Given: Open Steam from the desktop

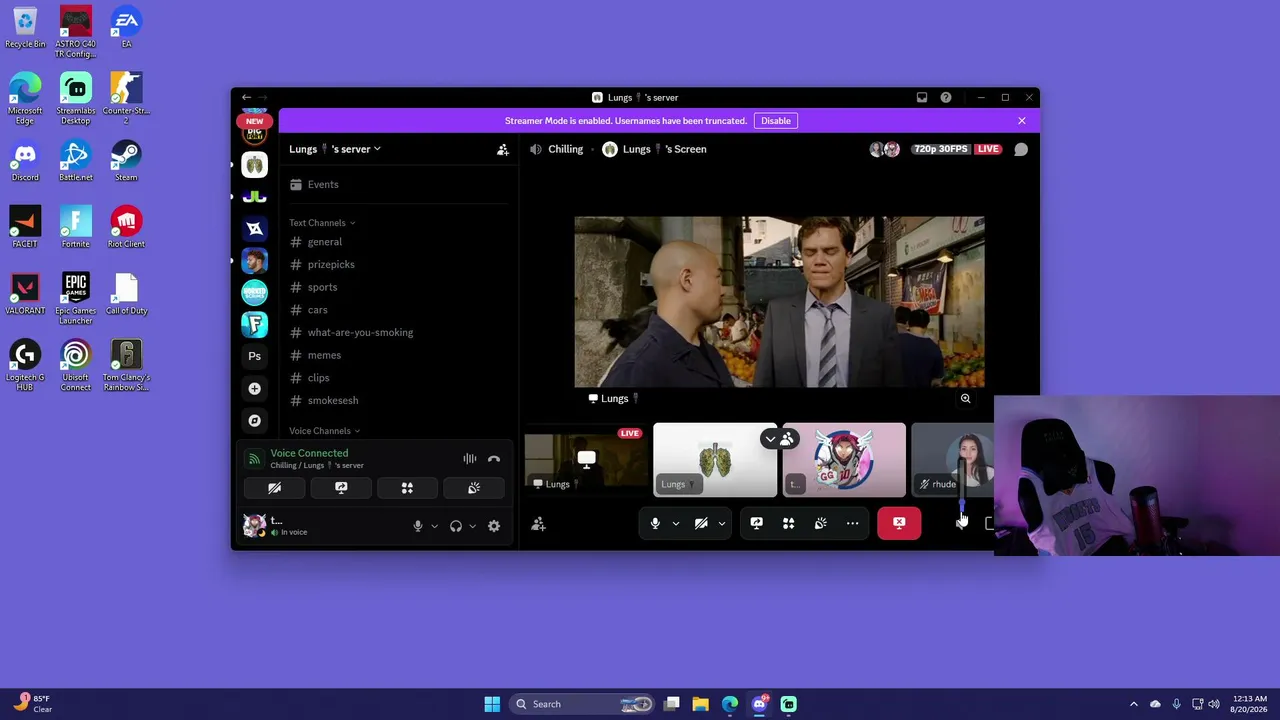Looking at the screenshot, I should [x=126, y=160].
